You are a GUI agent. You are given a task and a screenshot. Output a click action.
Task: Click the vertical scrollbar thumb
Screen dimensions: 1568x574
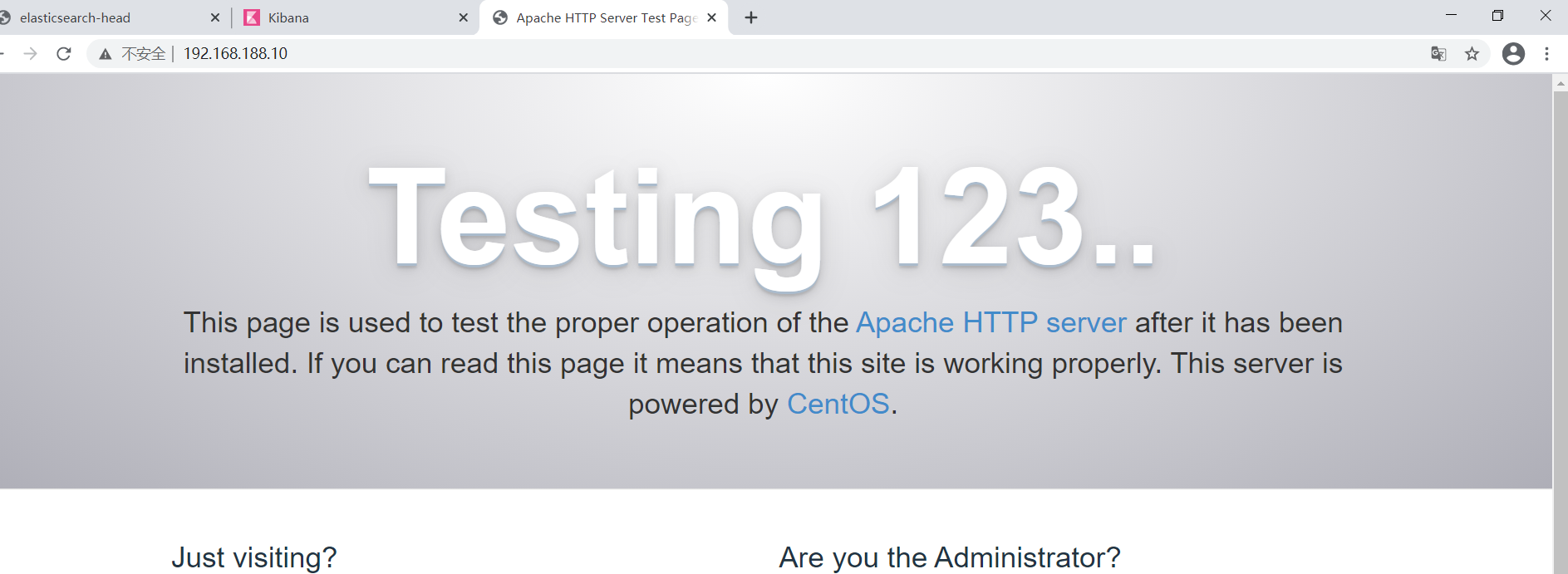(x=1560, y=332)
